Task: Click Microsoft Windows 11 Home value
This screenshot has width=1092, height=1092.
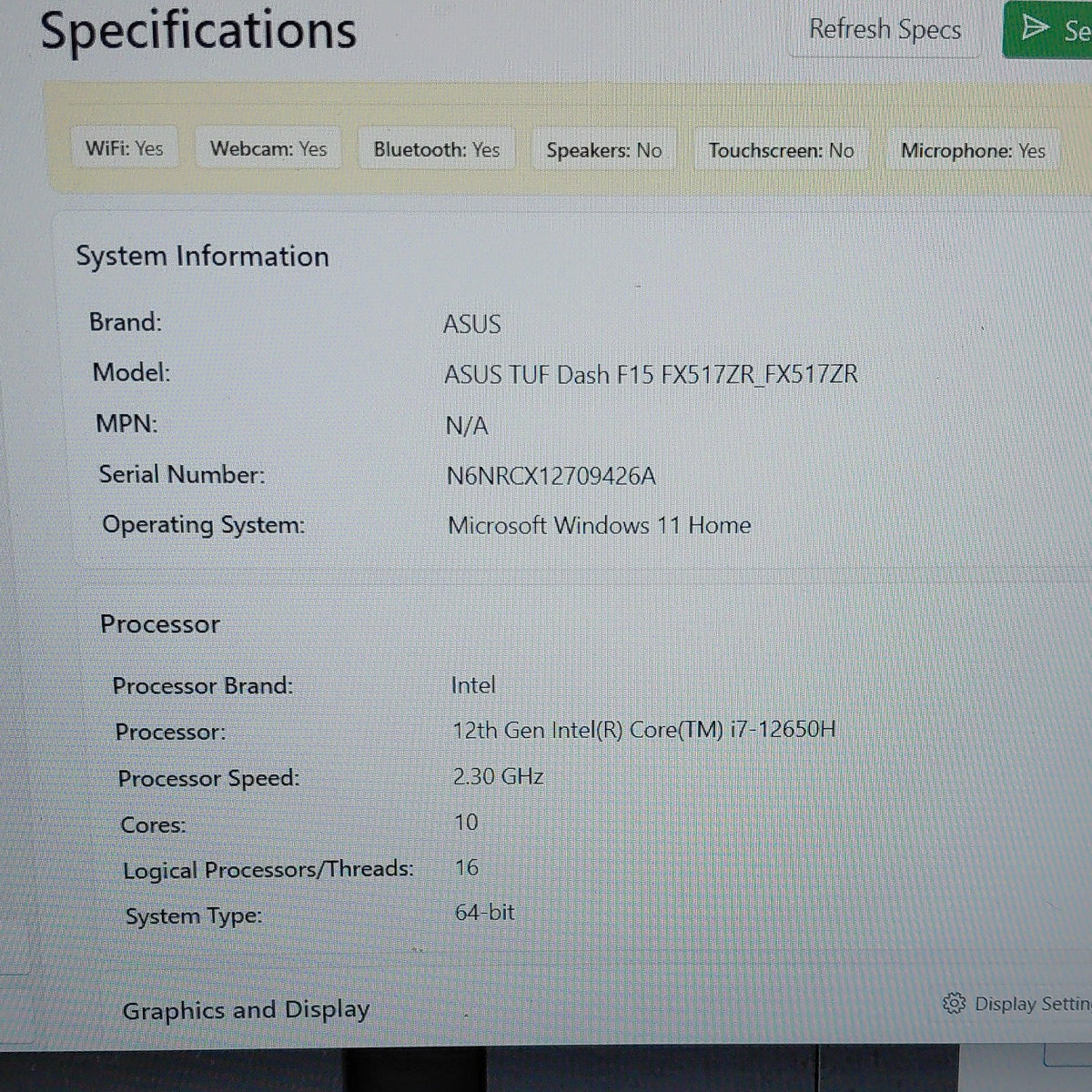Action: (599, 525)
